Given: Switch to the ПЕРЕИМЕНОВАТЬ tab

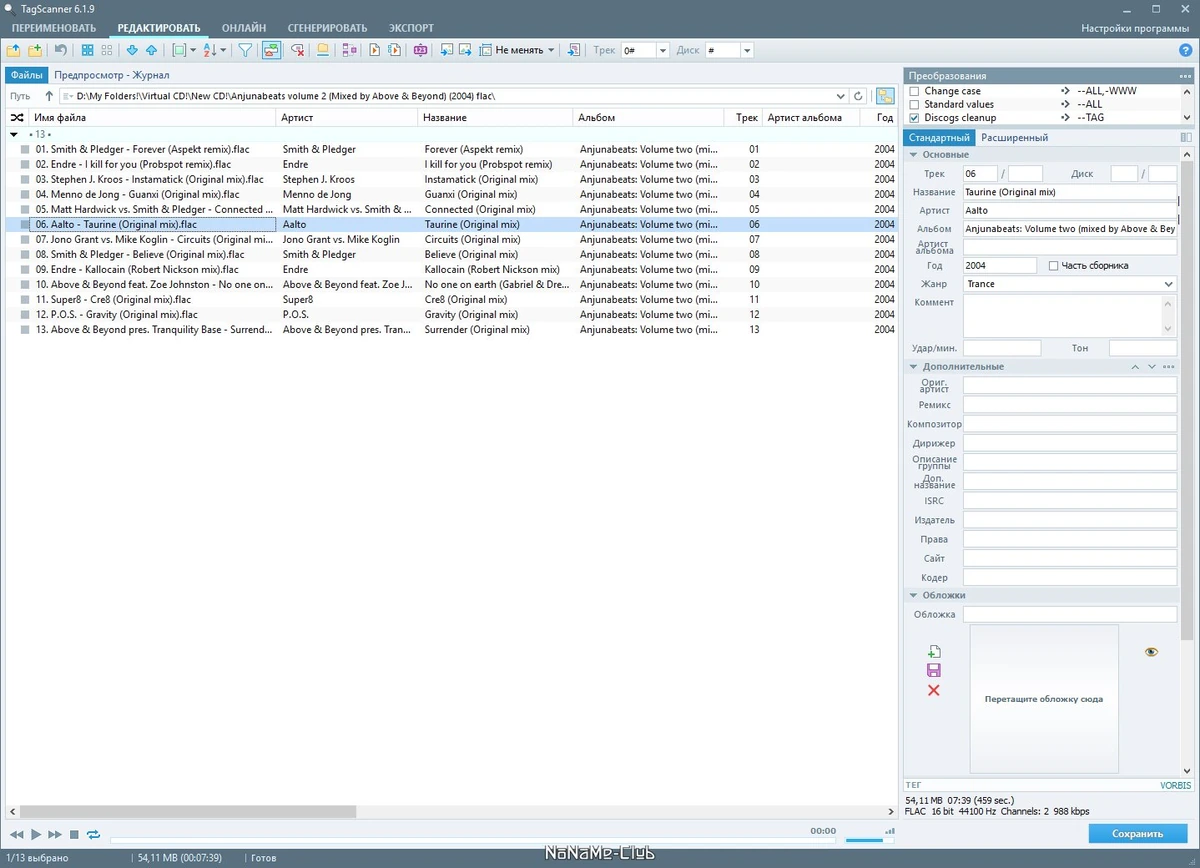Looking at the screenshot, I should click(x=55, y=28).
